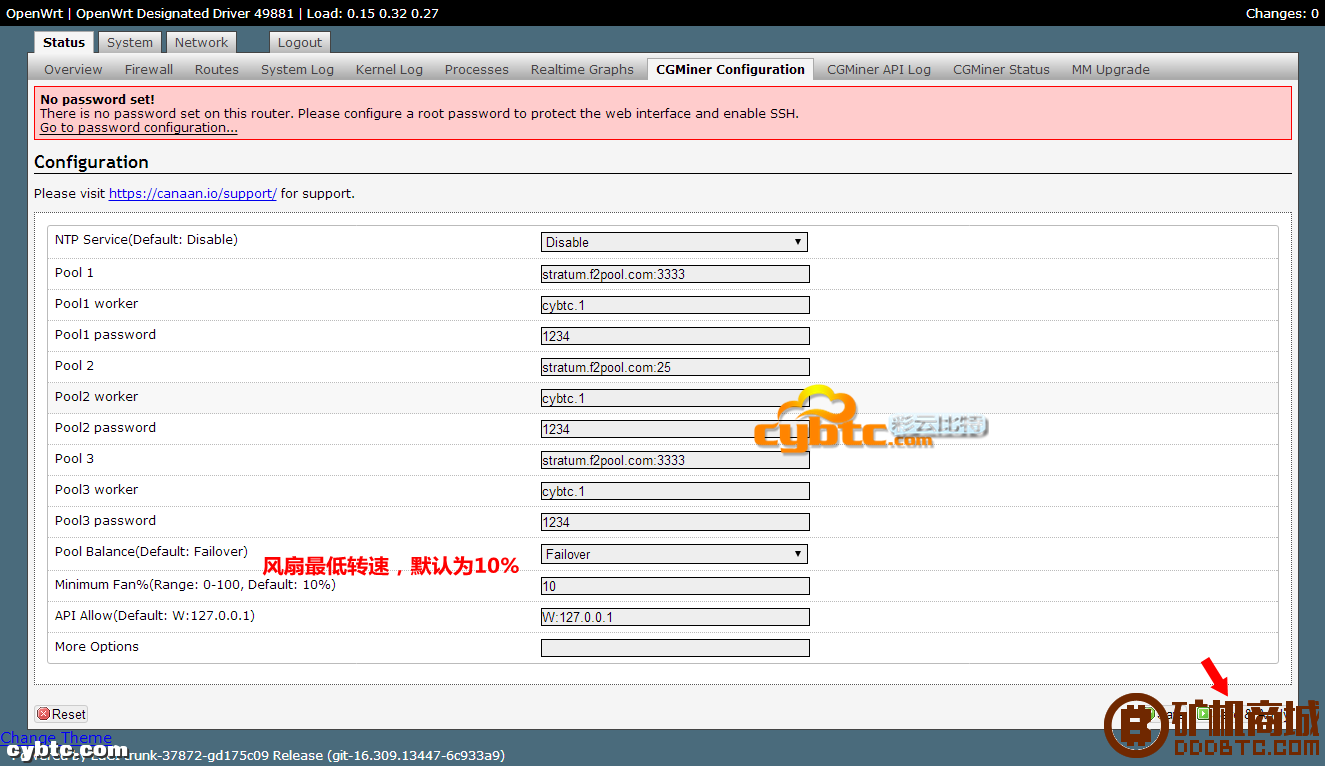Screen dimensions: 1325x766
Task: Focus the Pool1 worker field
Action: coord(675,305)
